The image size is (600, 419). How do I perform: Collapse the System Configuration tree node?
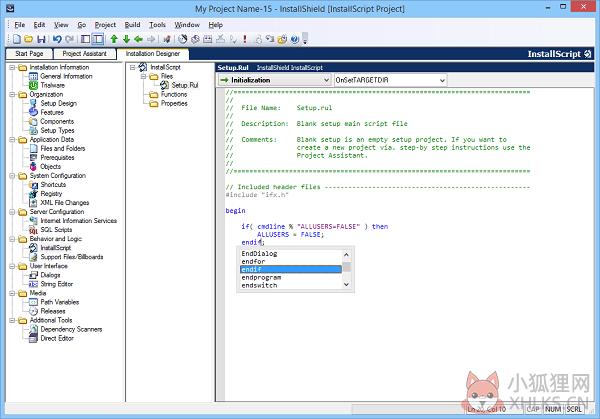pos(12,176)
